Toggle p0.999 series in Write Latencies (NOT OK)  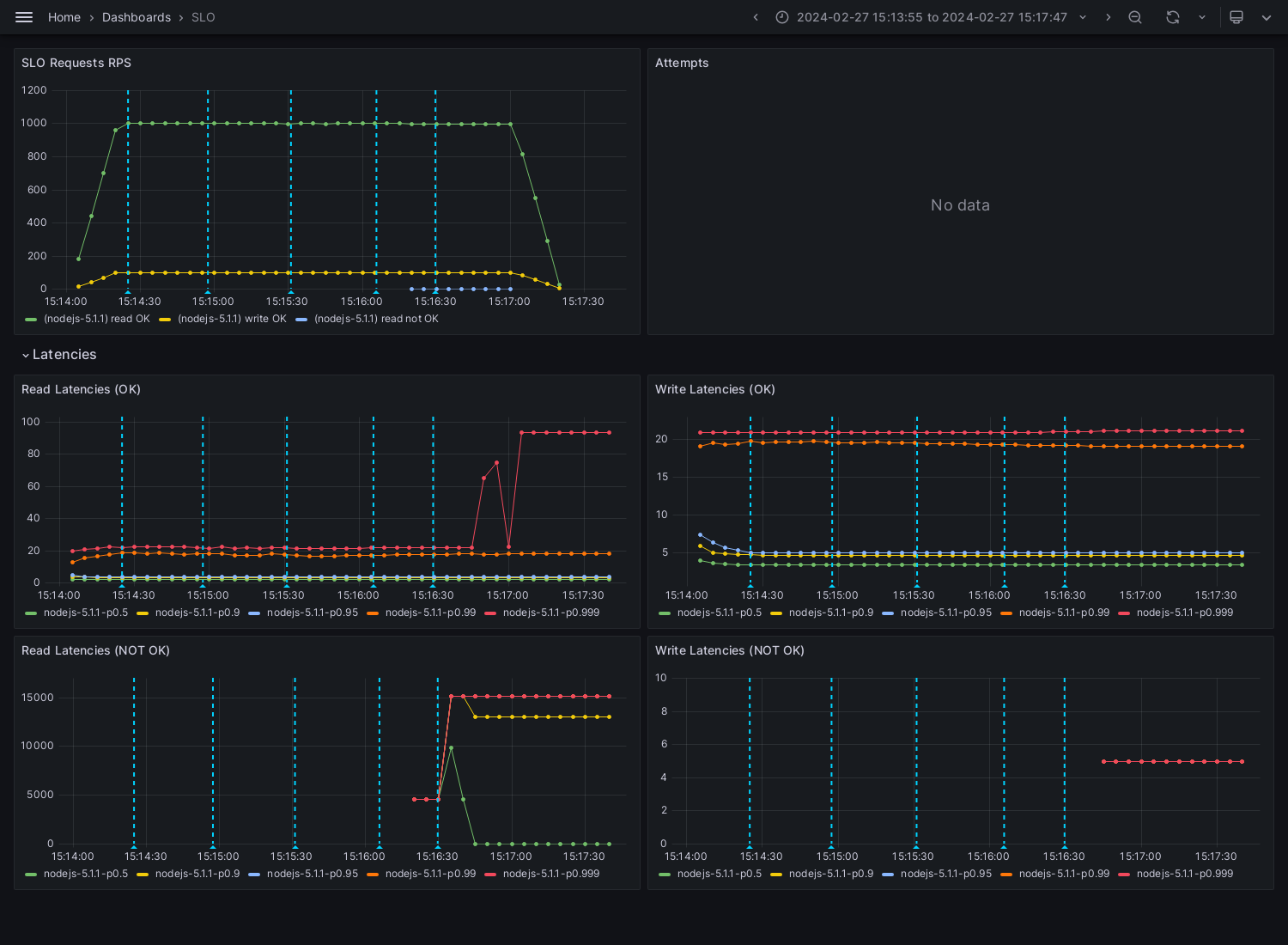[1185, 874]
